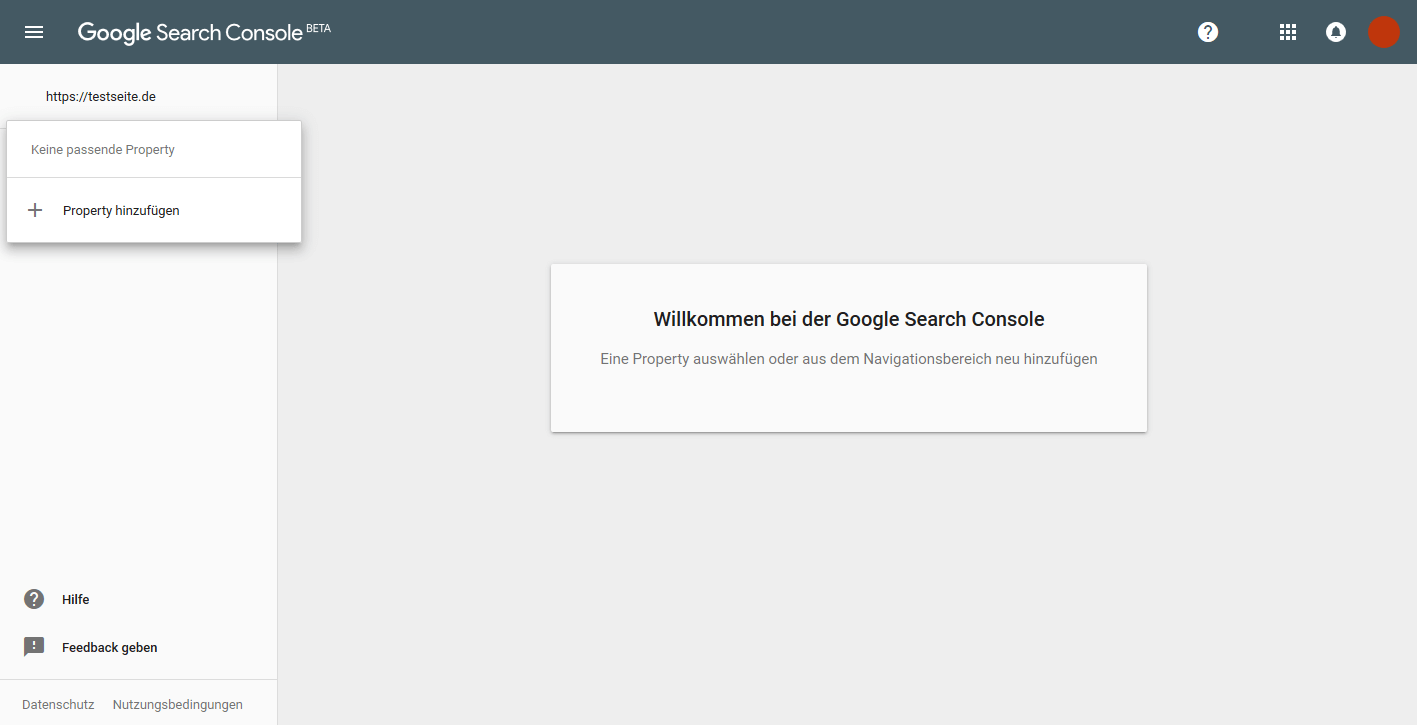Click the 'Willkommen bei der Google Search Console' heading
This screenshot has width=1417, height=725.
(x=848, y=319)
